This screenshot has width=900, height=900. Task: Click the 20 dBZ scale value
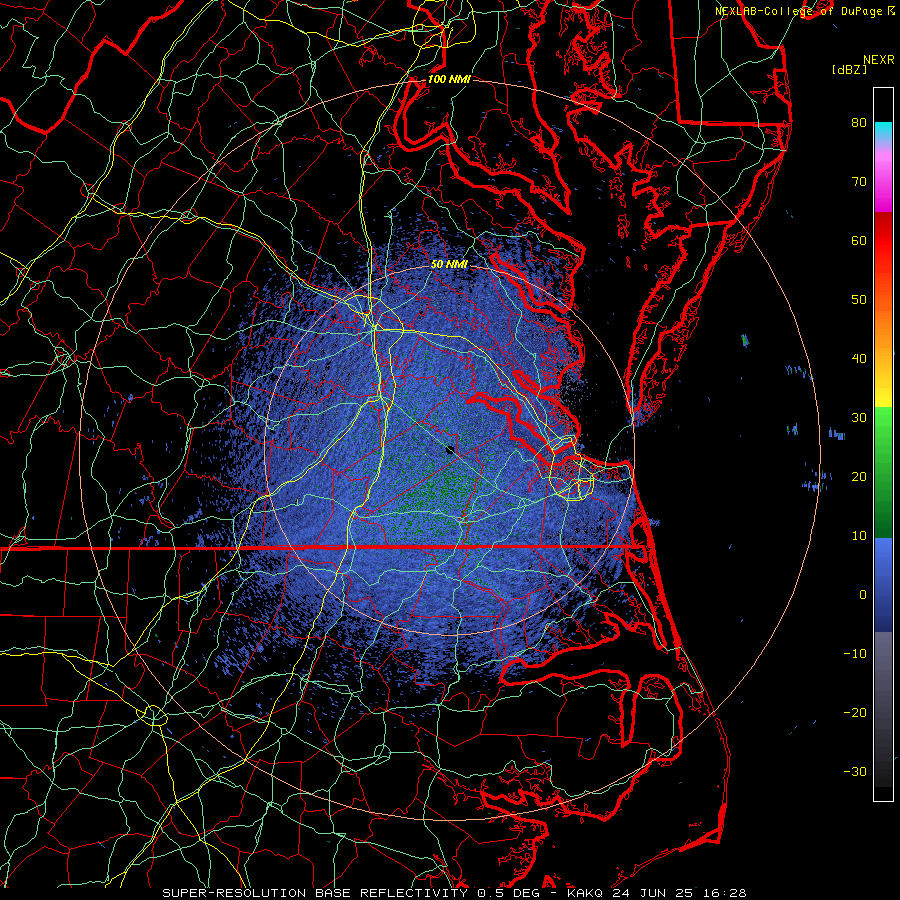pos(859,476)
